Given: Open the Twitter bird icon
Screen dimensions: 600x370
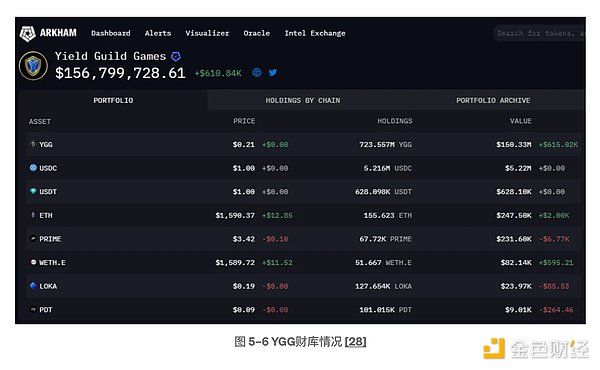Looking at the screenshot, I should [272, 72].
